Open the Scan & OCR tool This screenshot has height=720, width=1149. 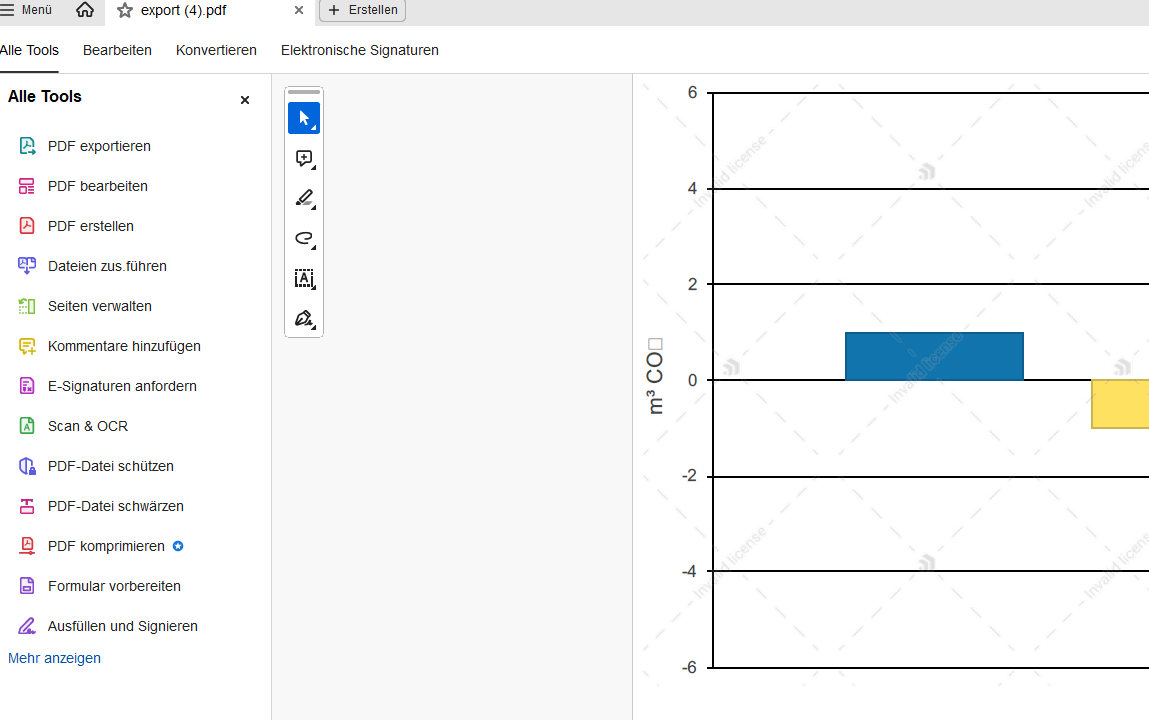coord(87,426)
